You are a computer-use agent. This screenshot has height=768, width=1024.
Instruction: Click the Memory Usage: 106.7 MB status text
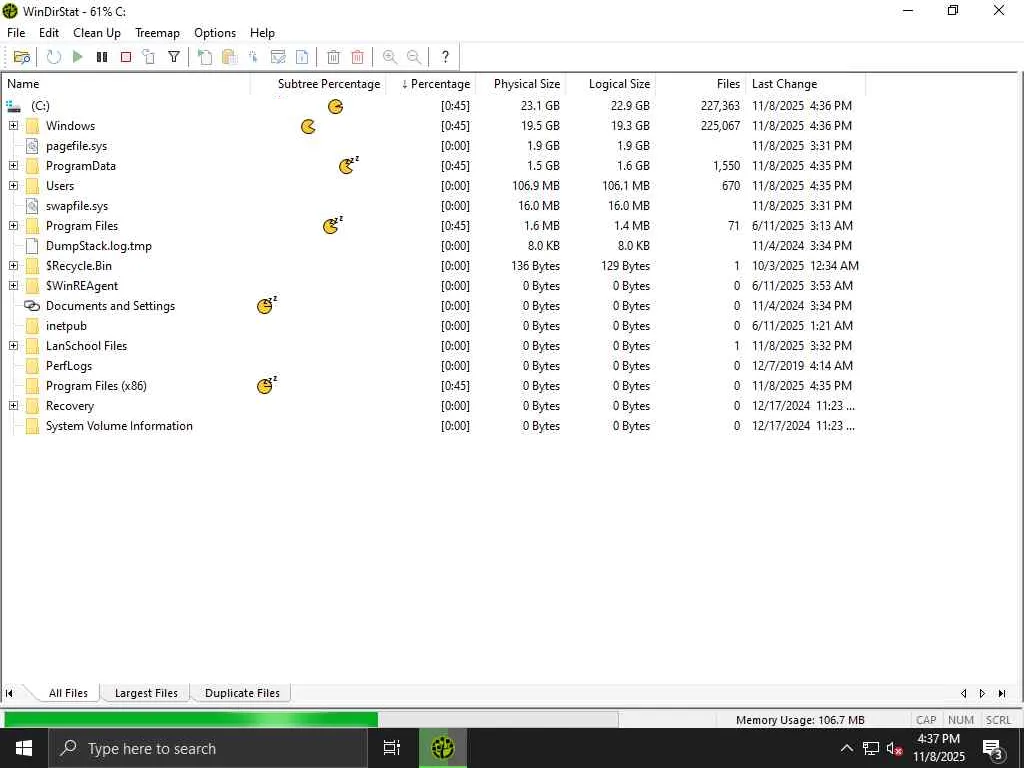[x=800, y=720]
